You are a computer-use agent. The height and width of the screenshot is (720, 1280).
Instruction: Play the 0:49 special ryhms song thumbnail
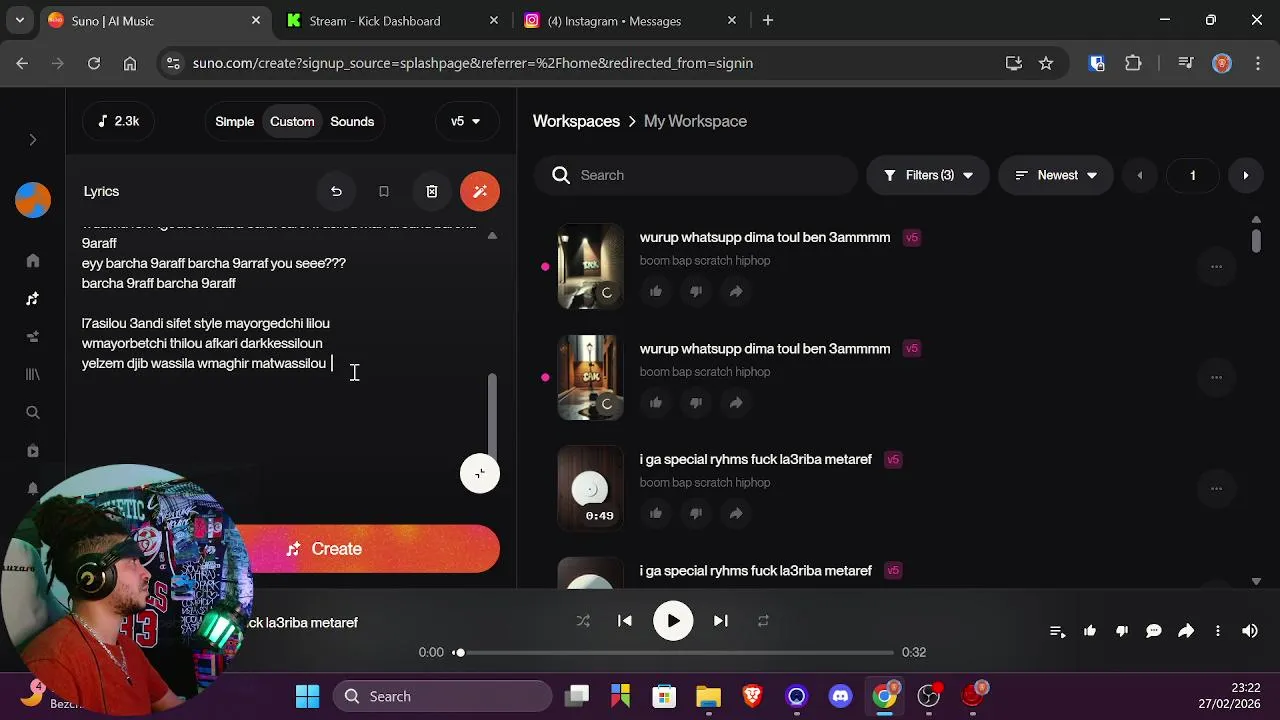590,488
